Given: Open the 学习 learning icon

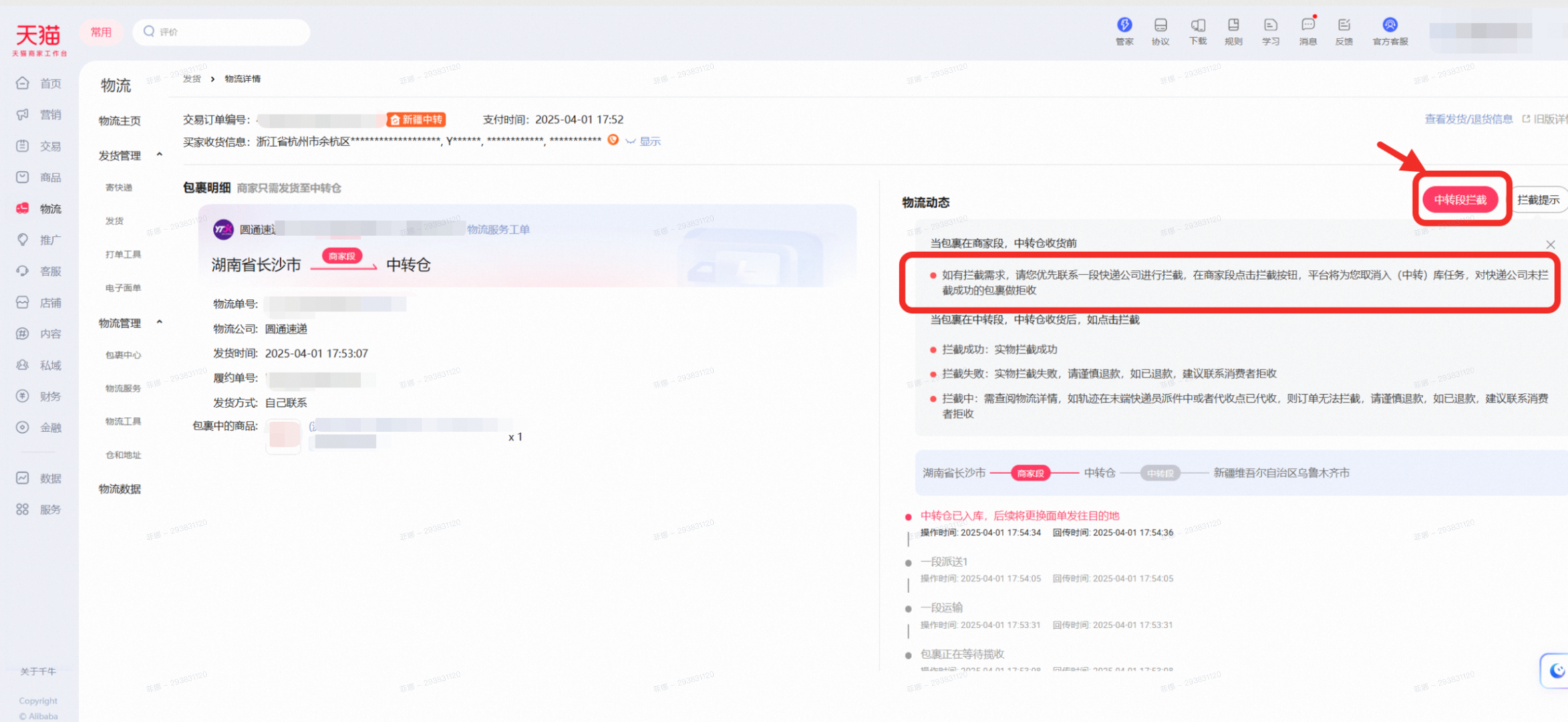Looking at the screenshot, I should tap(1271, 31).
